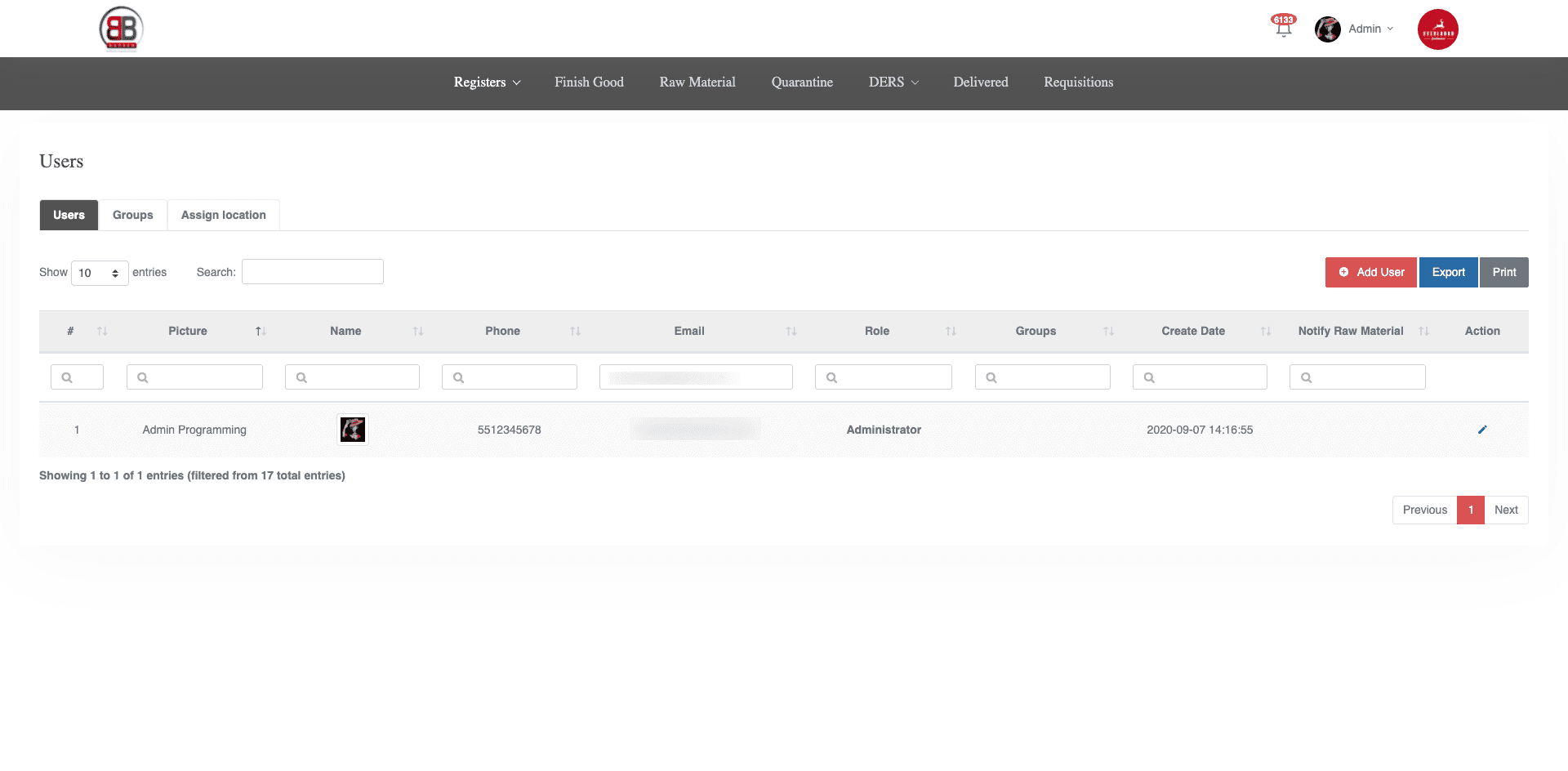
Task: Switch to the Groups tab
Action: click(133, 215)
